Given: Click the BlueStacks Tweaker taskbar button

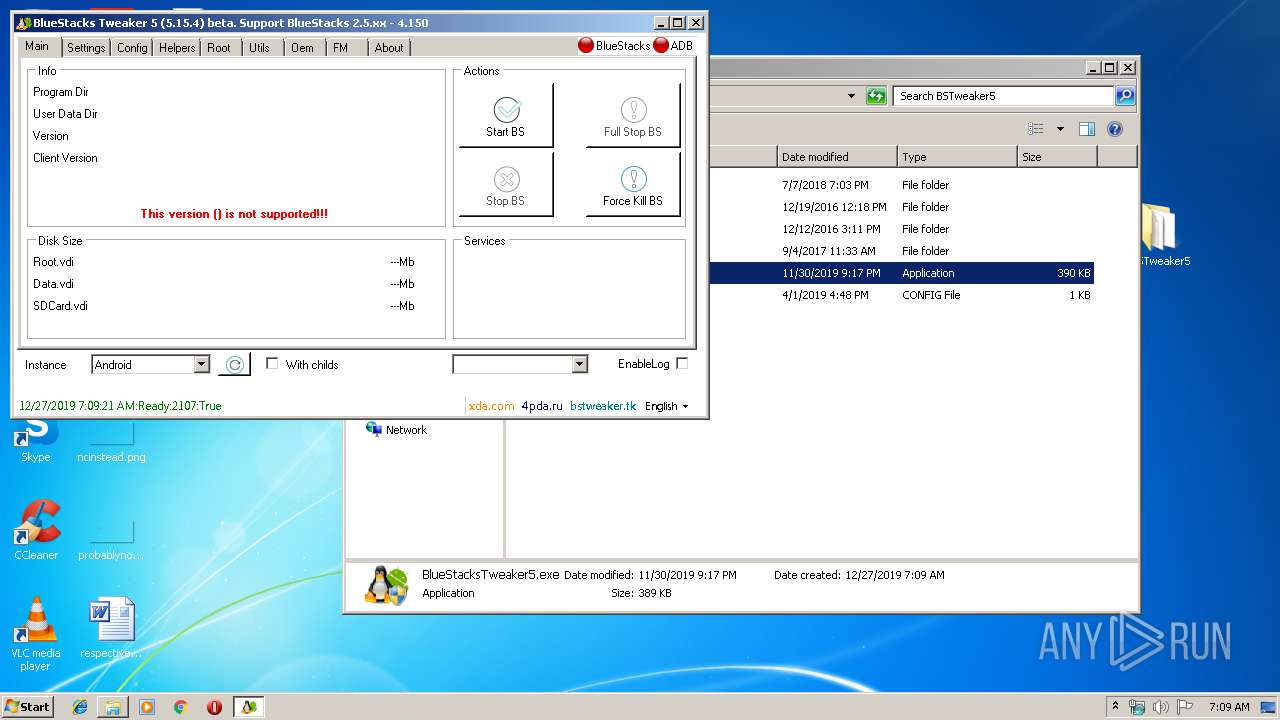Looking at the screenshot, I should [248, 707].
